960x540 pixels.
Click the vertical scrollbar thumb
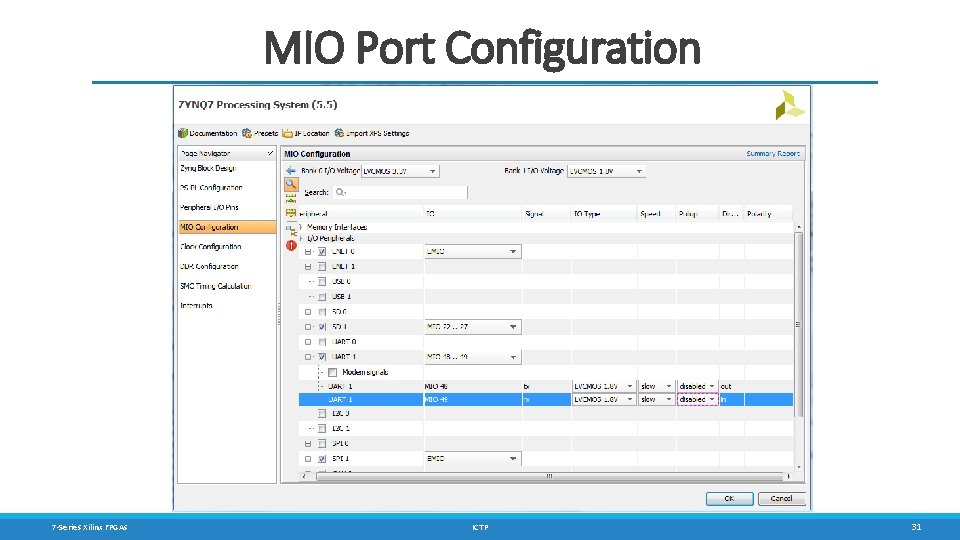(x=798, y=324)
